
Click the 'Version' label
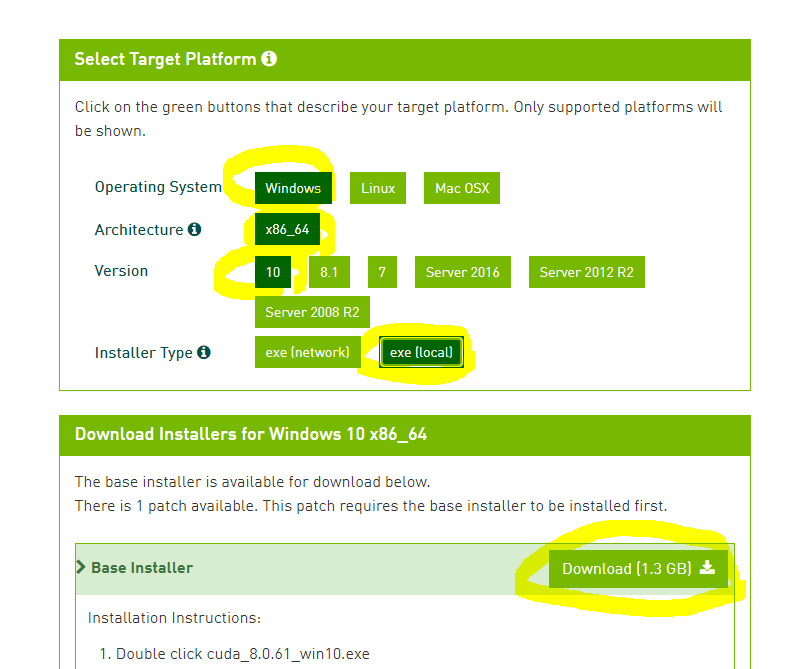(121, 271)
